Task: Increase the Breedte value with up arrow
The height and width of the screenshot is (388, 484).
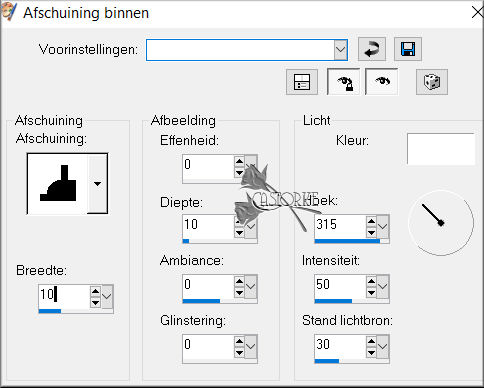Action: (95, 291)
